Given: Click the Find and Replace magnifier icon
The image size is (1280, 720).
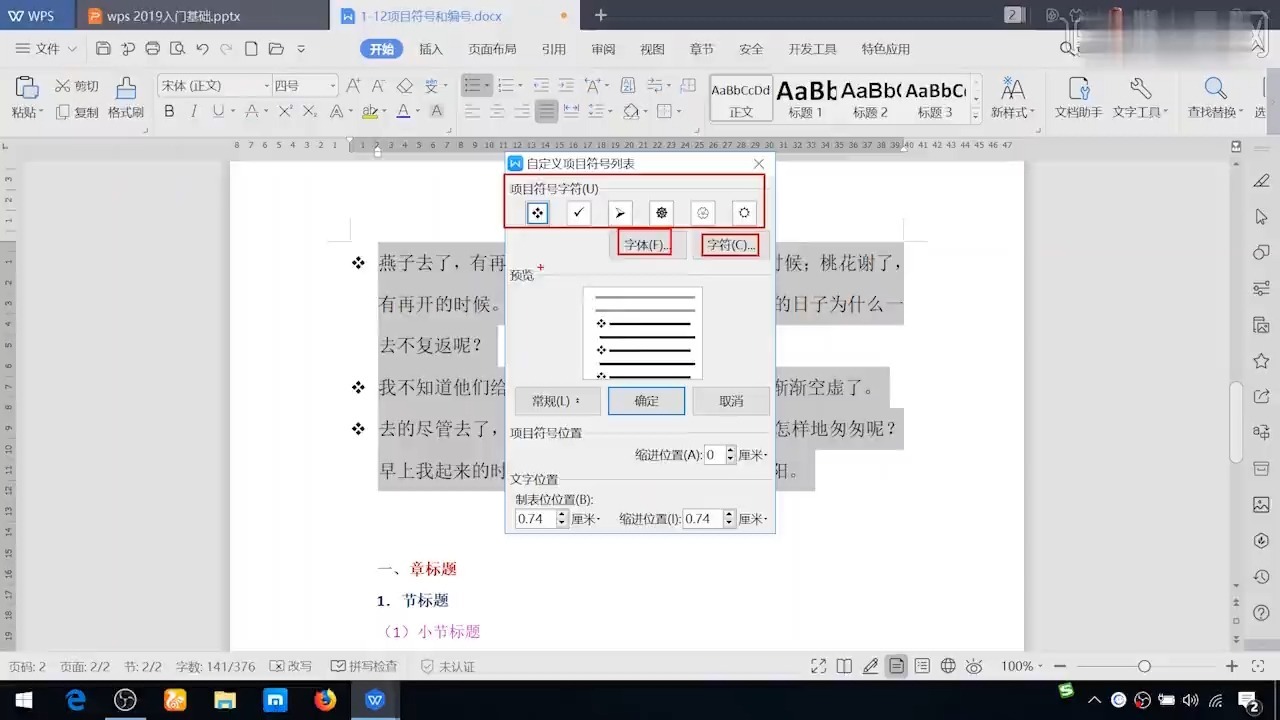Looking at the screenshot, I should coord(1214,89).
